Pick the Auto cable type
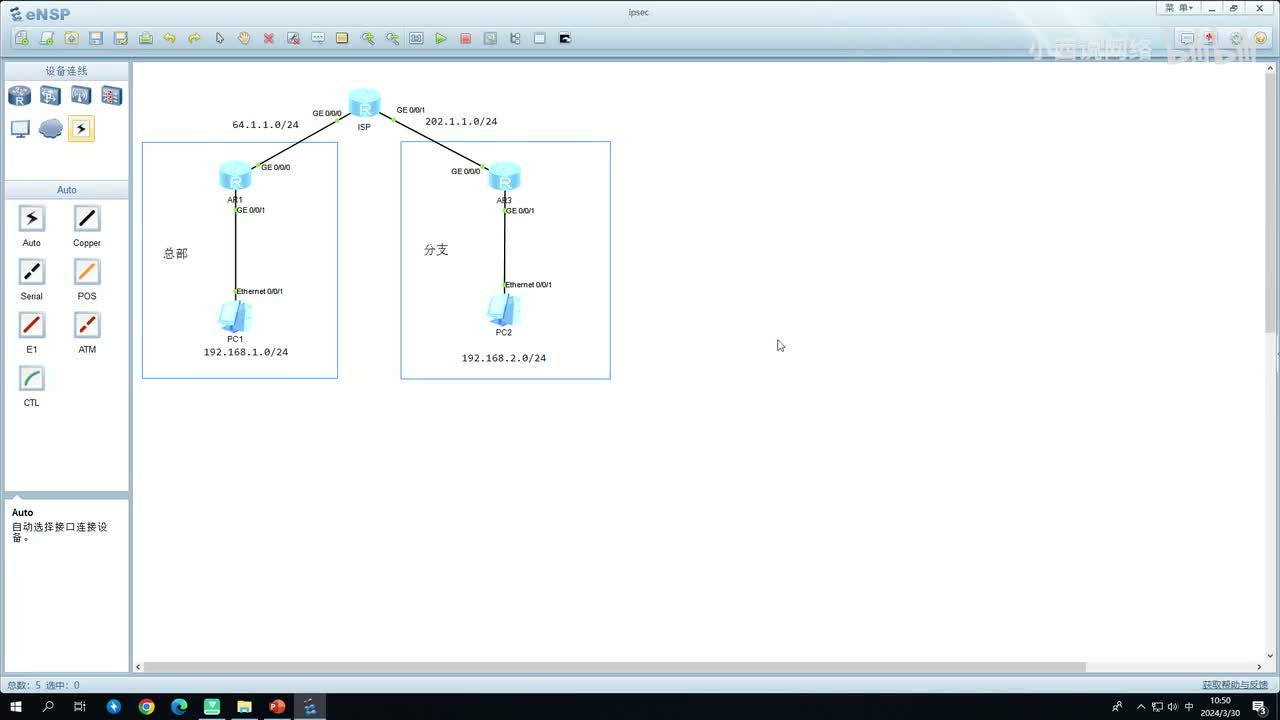 [32, 219]
